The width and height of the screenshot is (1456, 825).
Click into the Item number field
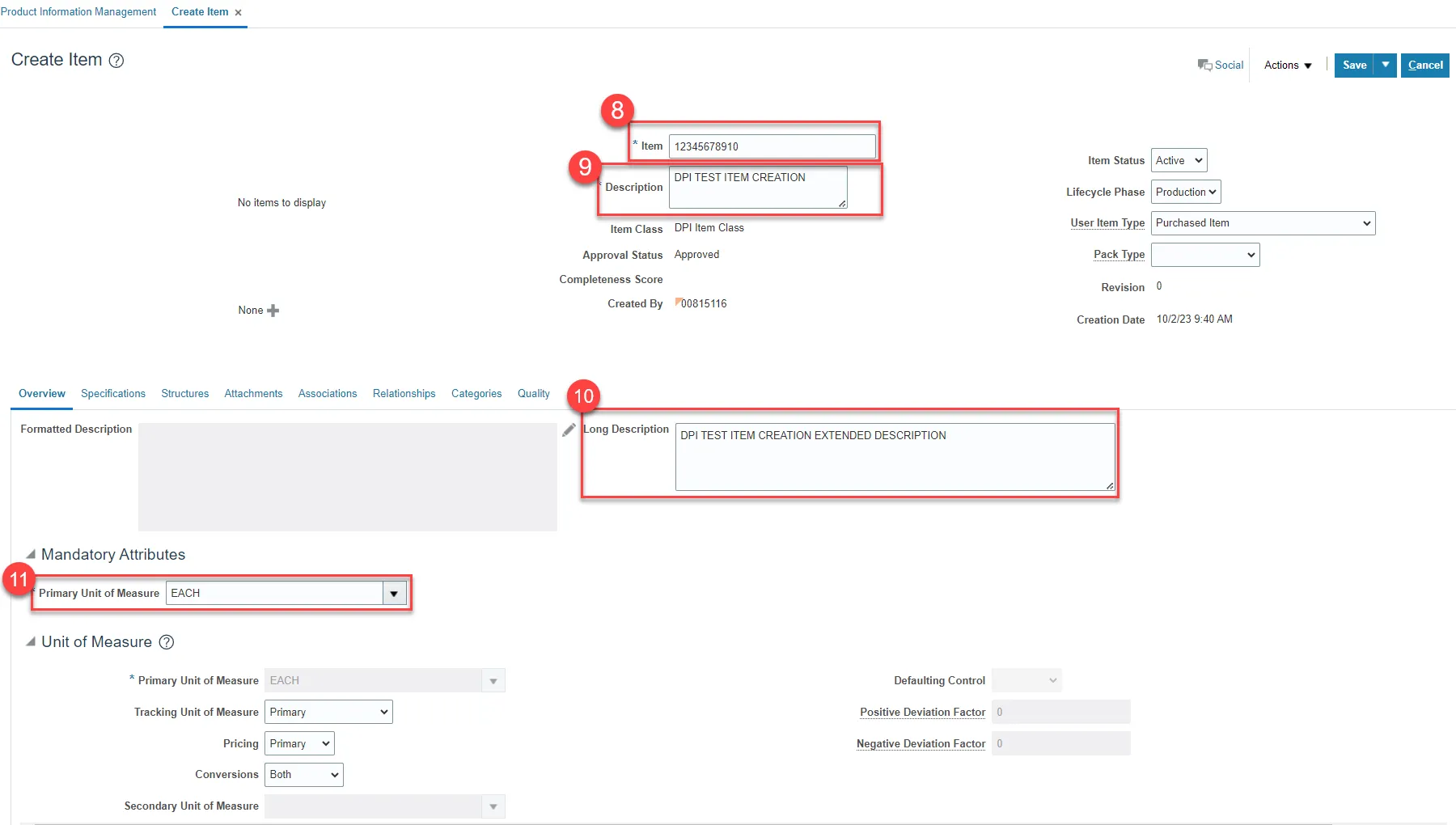pos(772,146)
